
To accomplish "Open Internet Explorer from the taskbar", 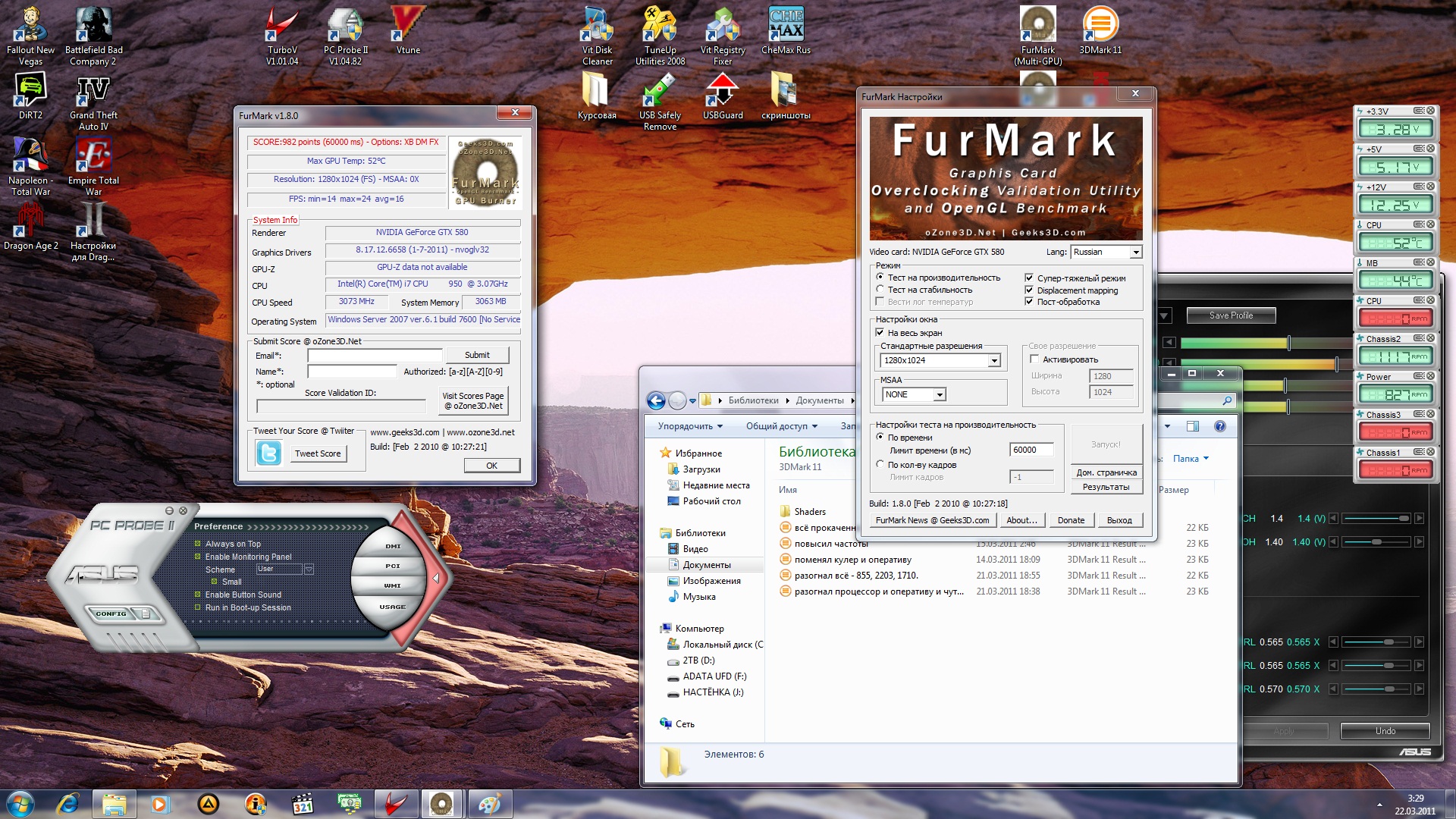I will click(68, 804).
